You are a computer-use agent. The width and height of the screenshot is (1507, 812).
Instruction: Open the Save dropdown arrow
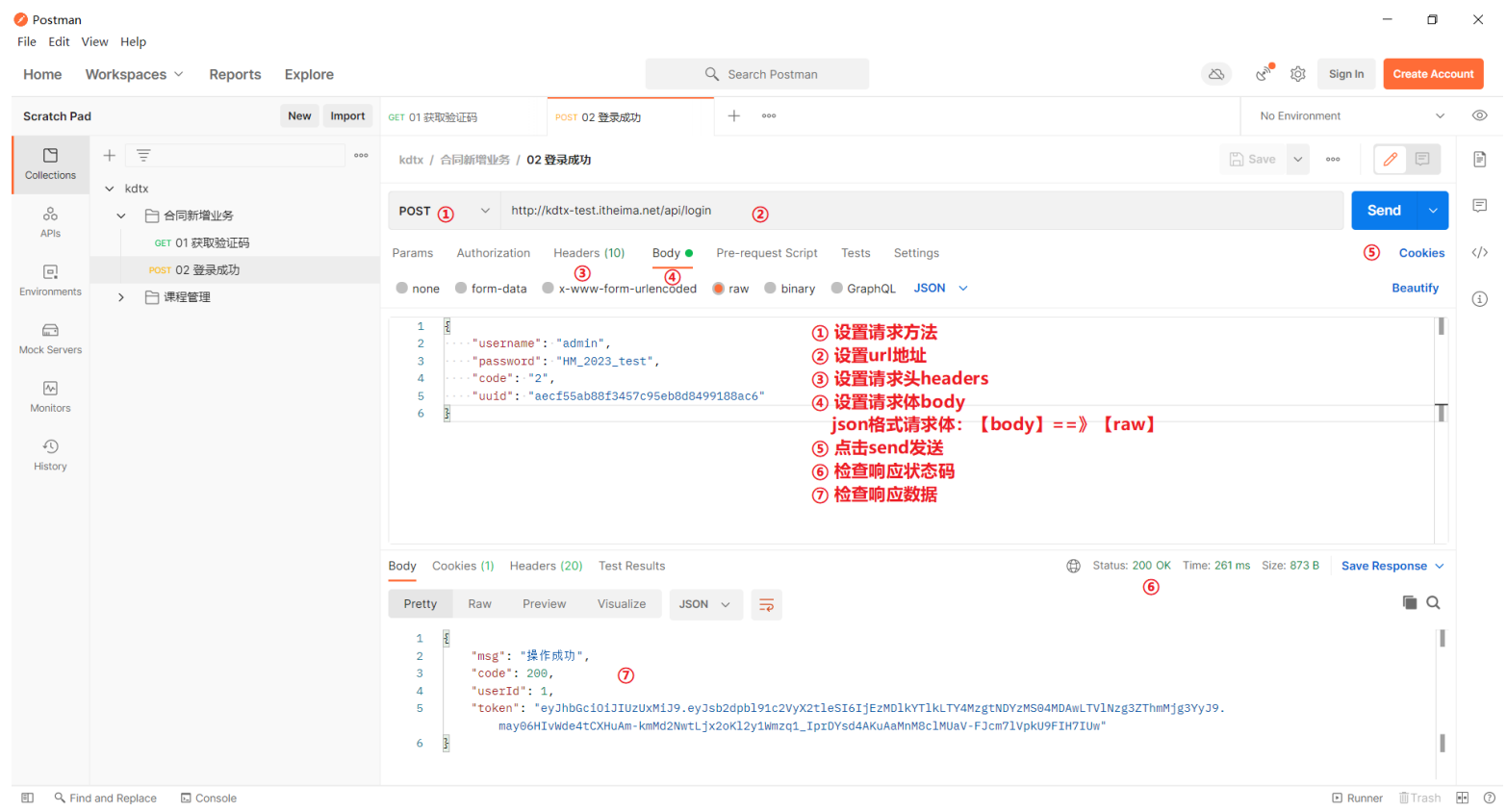(x=1297, y=159)
